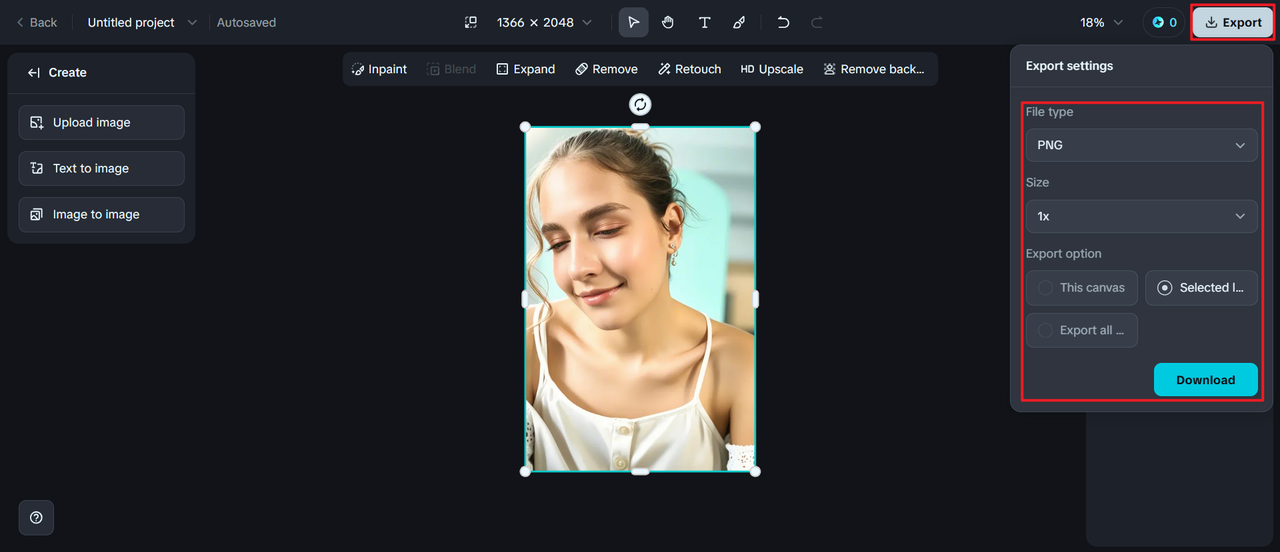Click the canvas resize icon
1280x552 pixels.
[x=471, y=22]
